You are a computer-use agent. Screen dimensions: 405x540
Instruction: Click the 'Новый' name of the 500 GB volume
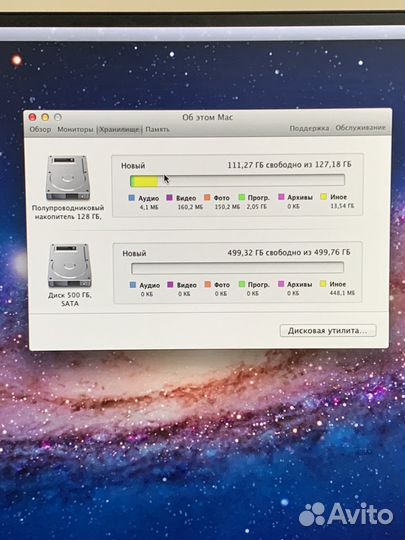134,253
